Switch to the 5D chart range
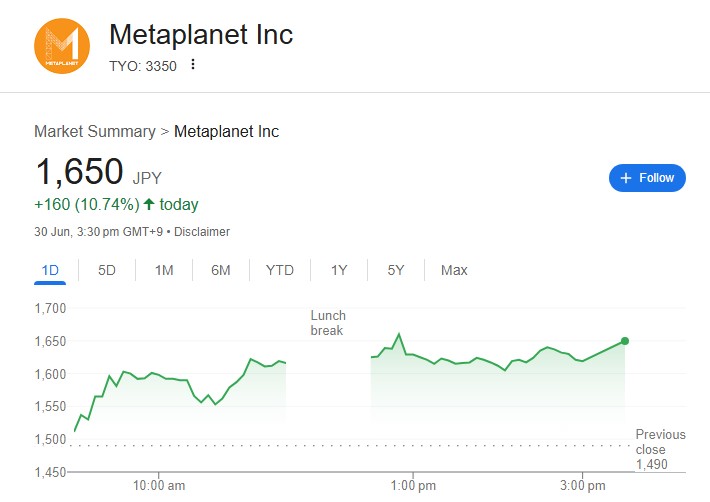 coord(107,270)
